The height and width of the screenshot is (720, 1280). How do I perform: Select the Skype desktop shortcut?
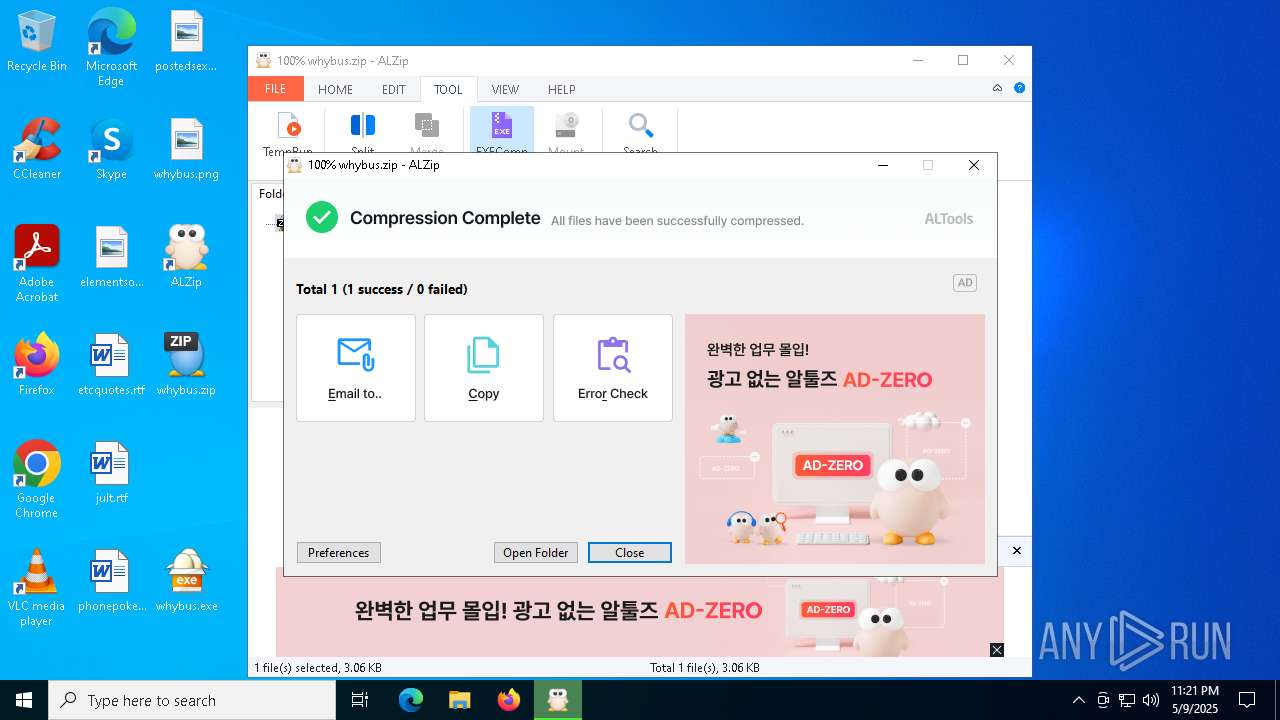point(111,150)
